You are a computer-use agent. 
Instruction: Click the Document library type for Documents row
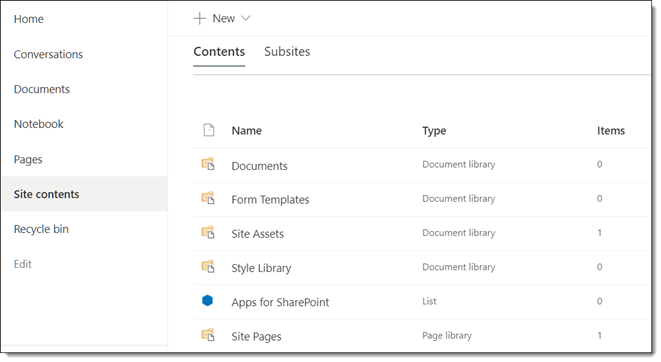pyautogui.click(x=459, y=164)
